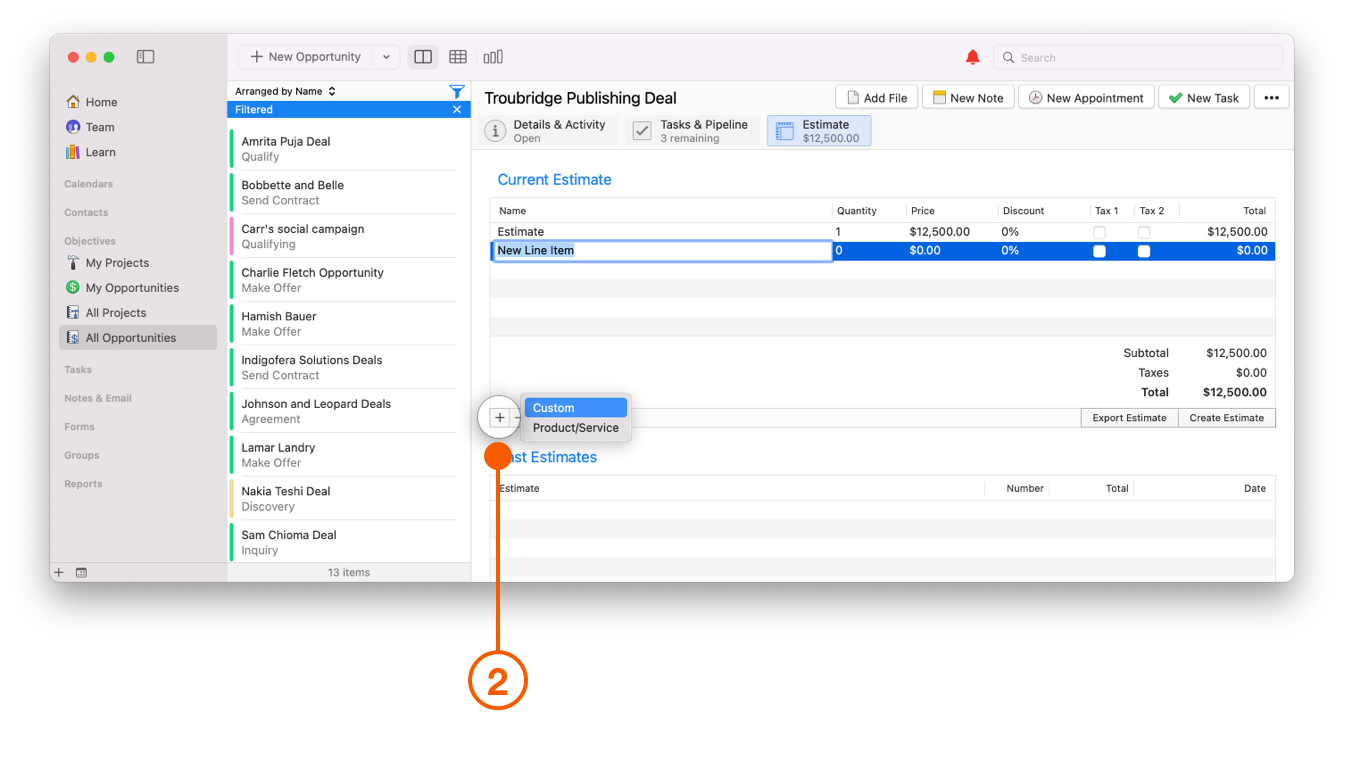Check Tax 2 for New Line Item

[x=1144, y=251]
